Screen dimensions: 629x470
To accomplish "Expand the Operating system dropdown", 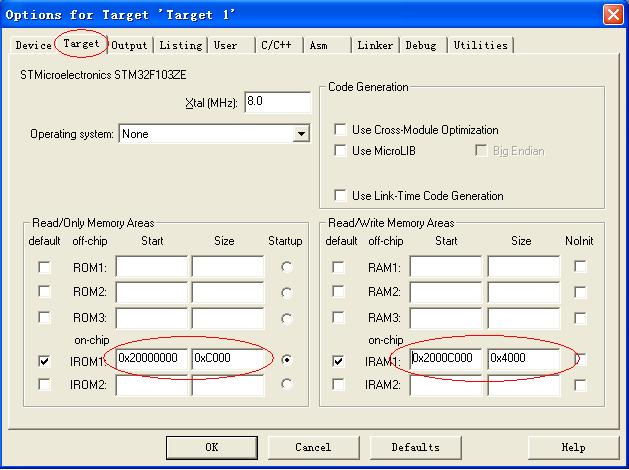I will [x=301, y=134].
